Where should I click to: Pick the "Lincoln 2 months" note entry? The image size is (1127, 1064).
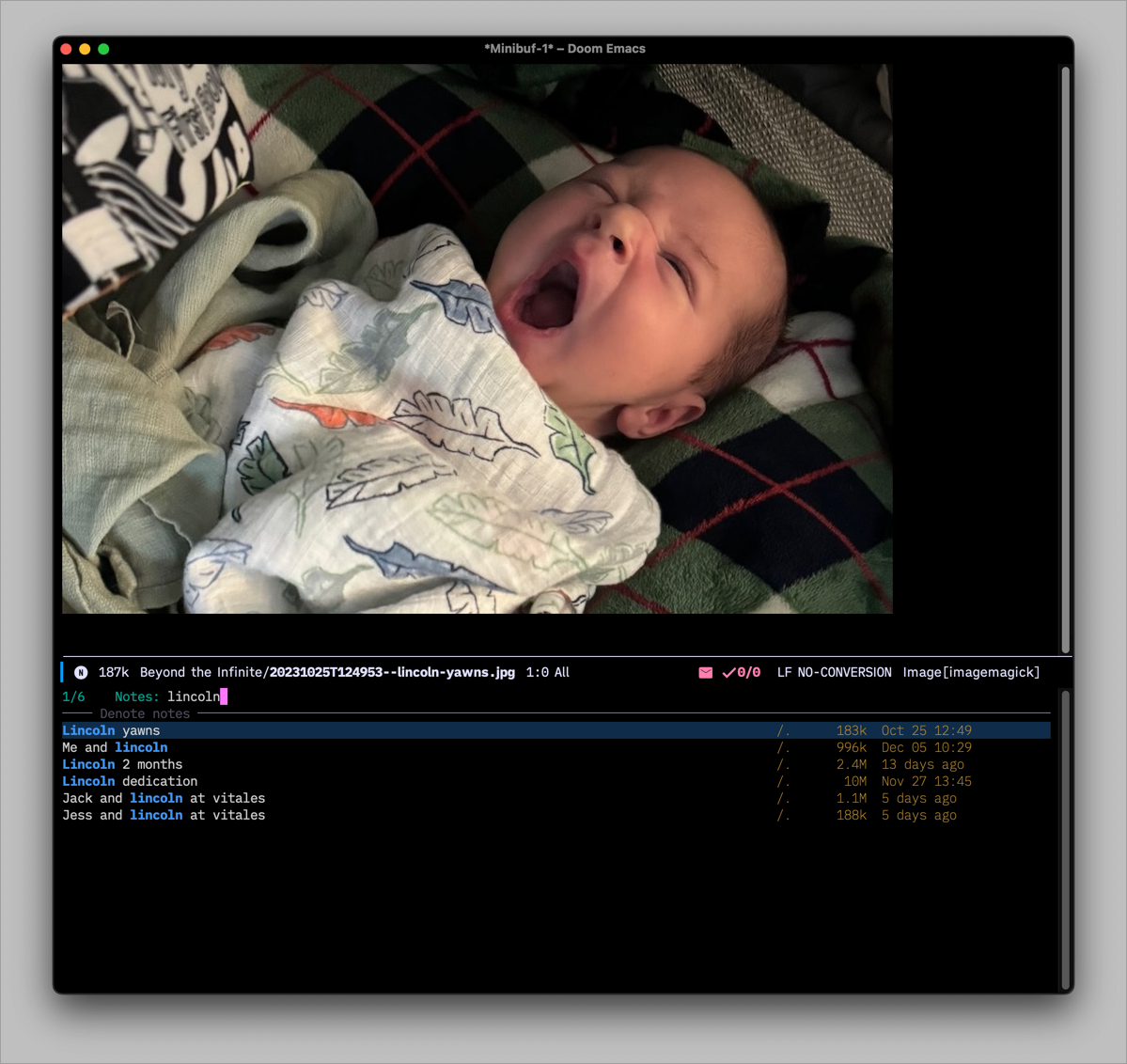tap(122, 764)
